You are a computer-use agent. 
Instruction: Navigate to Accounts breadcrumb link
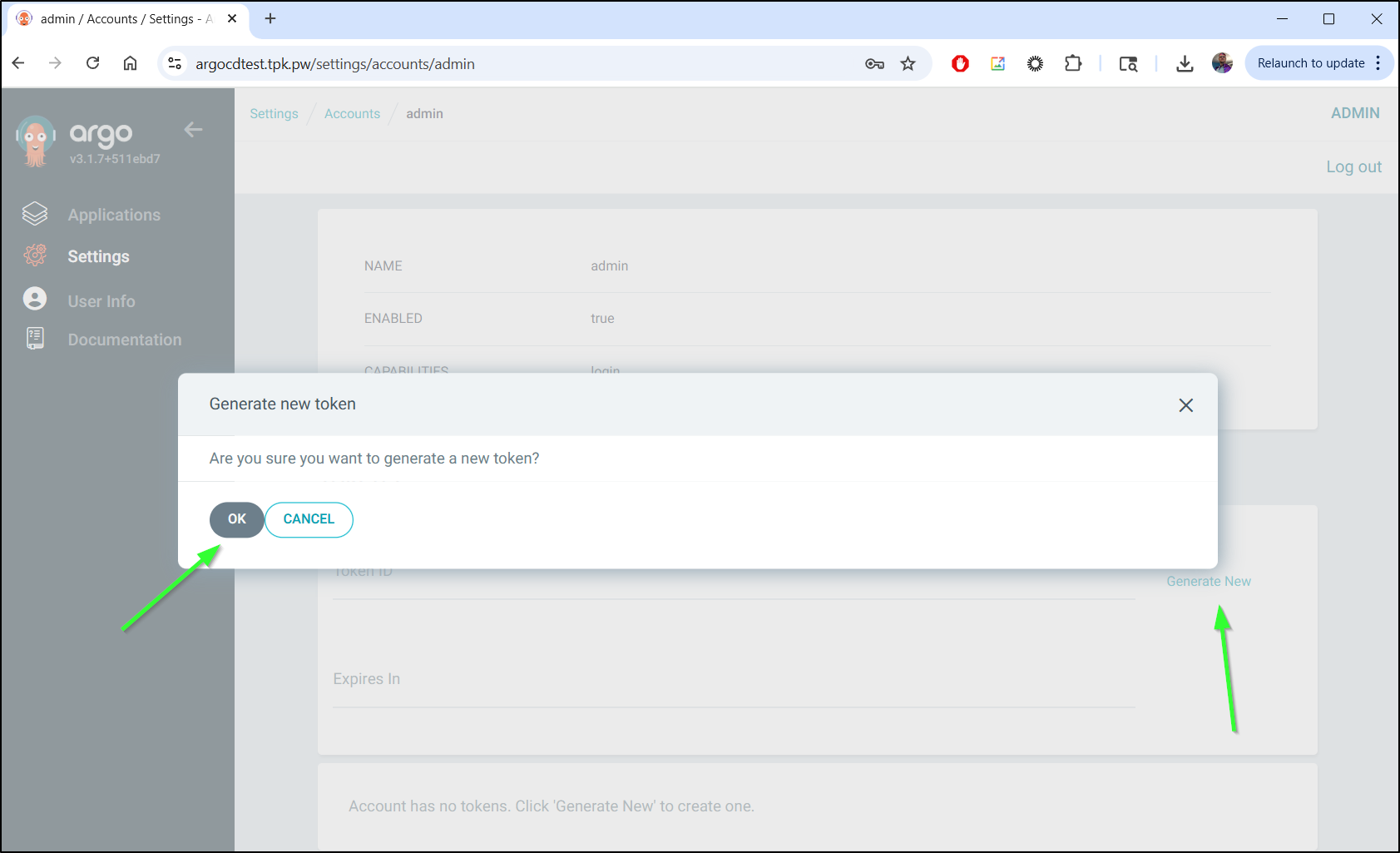click(x=352, y=114)
